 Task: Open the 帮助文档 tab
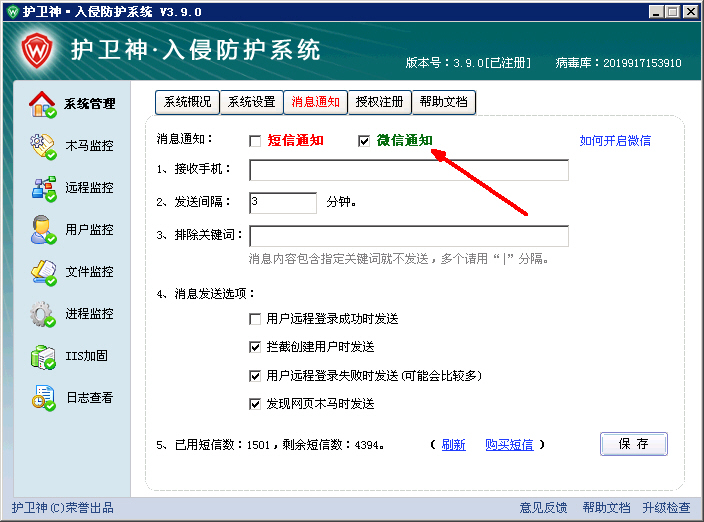(x=444, y=102)
